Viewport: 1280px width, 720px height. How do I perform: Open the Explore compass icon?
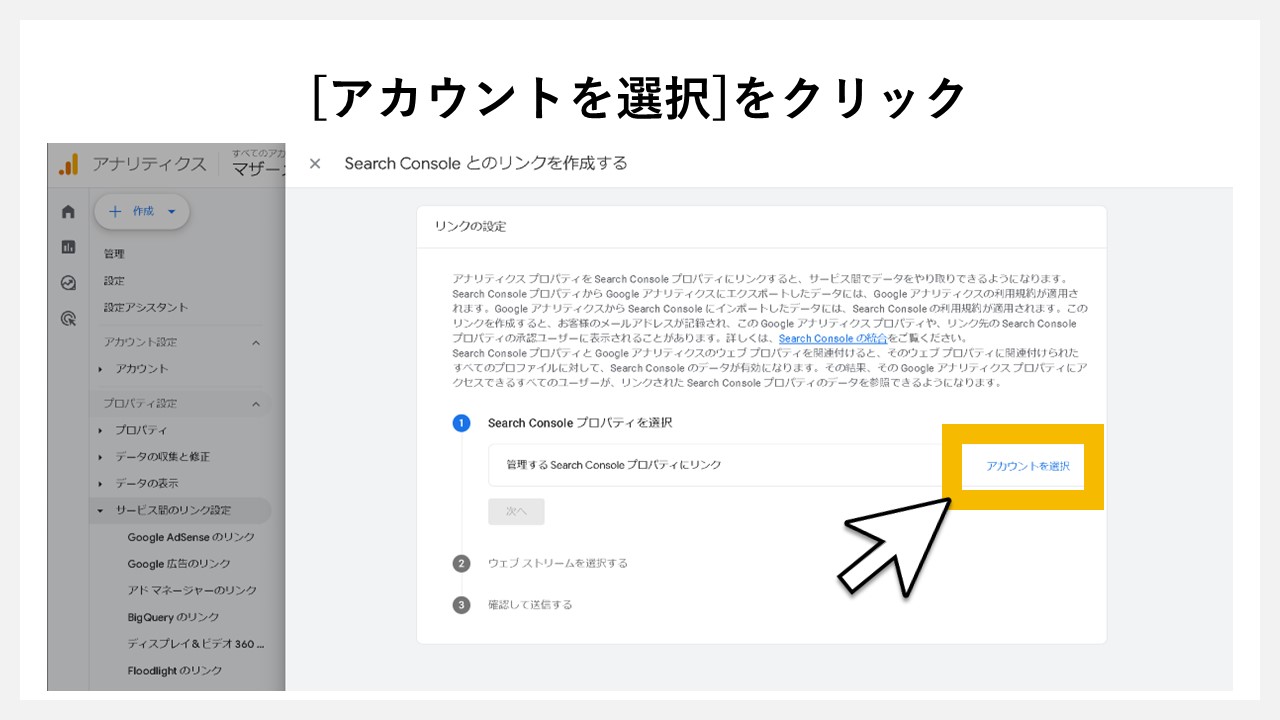tap(67, 283)
